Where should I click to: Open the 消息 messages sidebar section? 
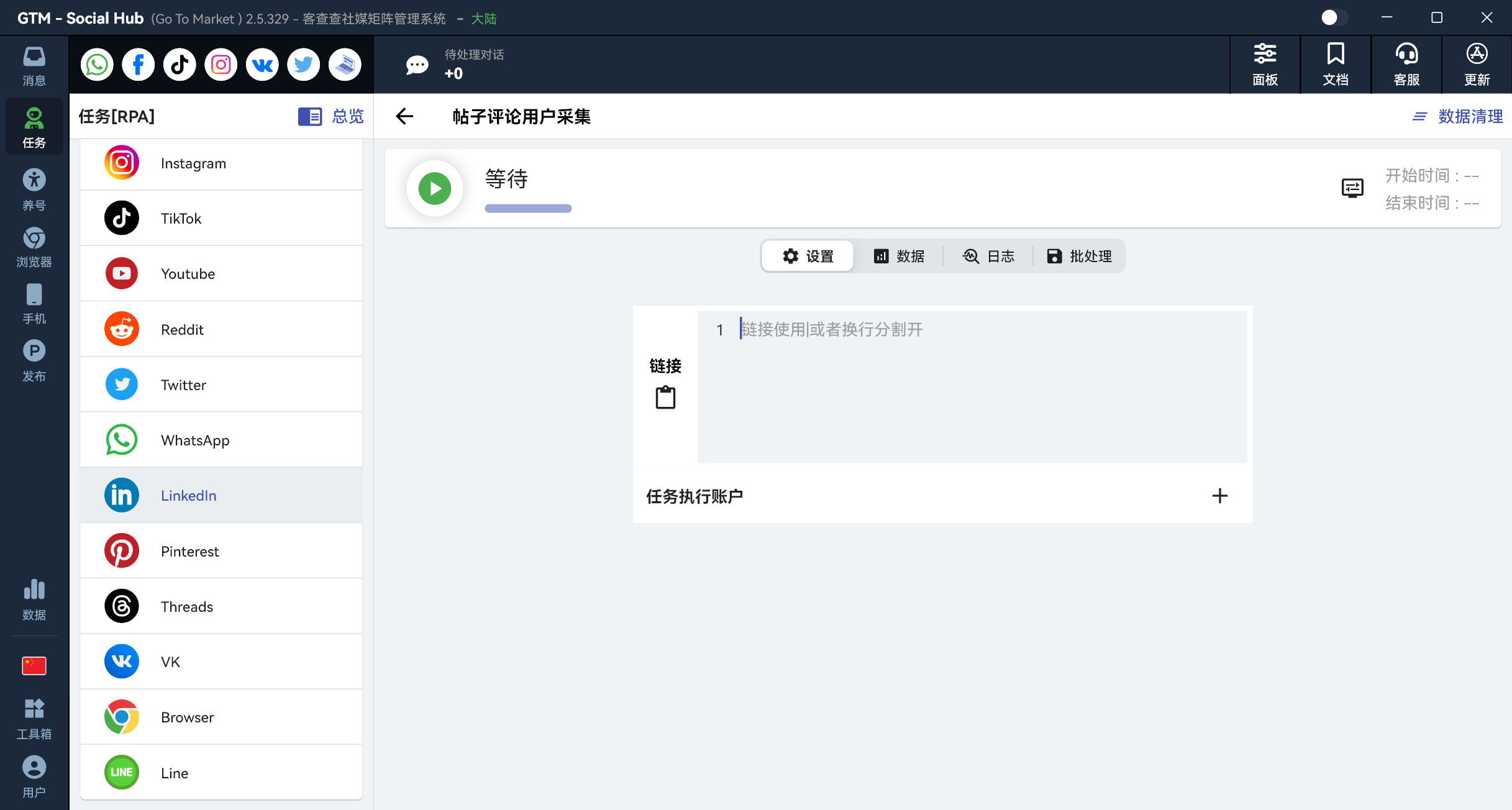(34, 66)
